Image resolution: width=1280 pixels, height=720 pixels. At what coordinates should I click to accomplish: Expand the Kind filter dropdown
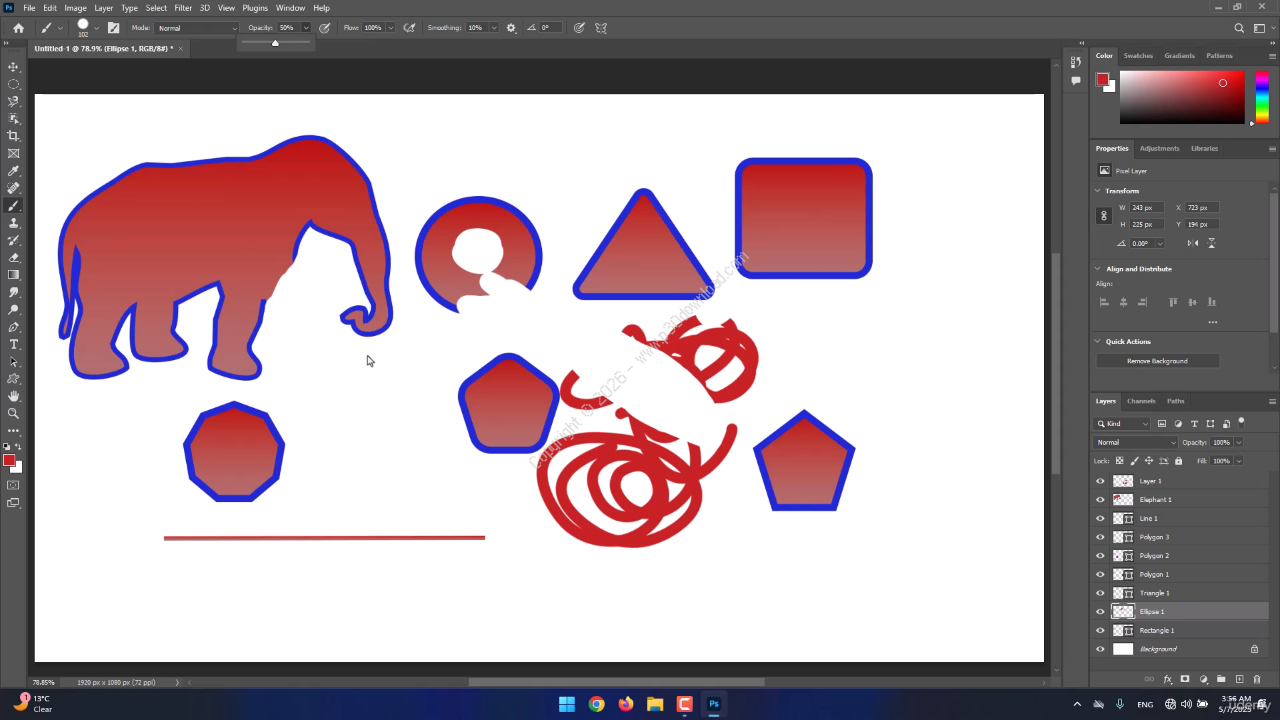(1122, 424)
